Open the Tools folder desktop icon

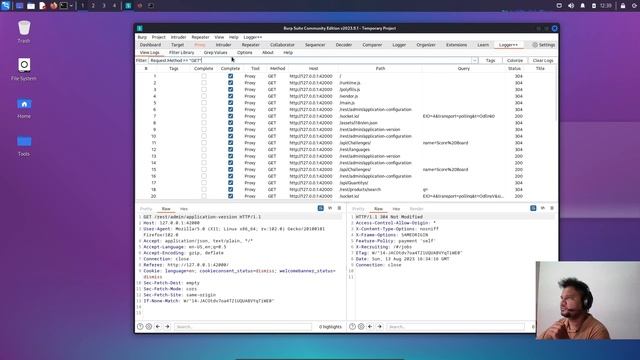tap(24, 146)
